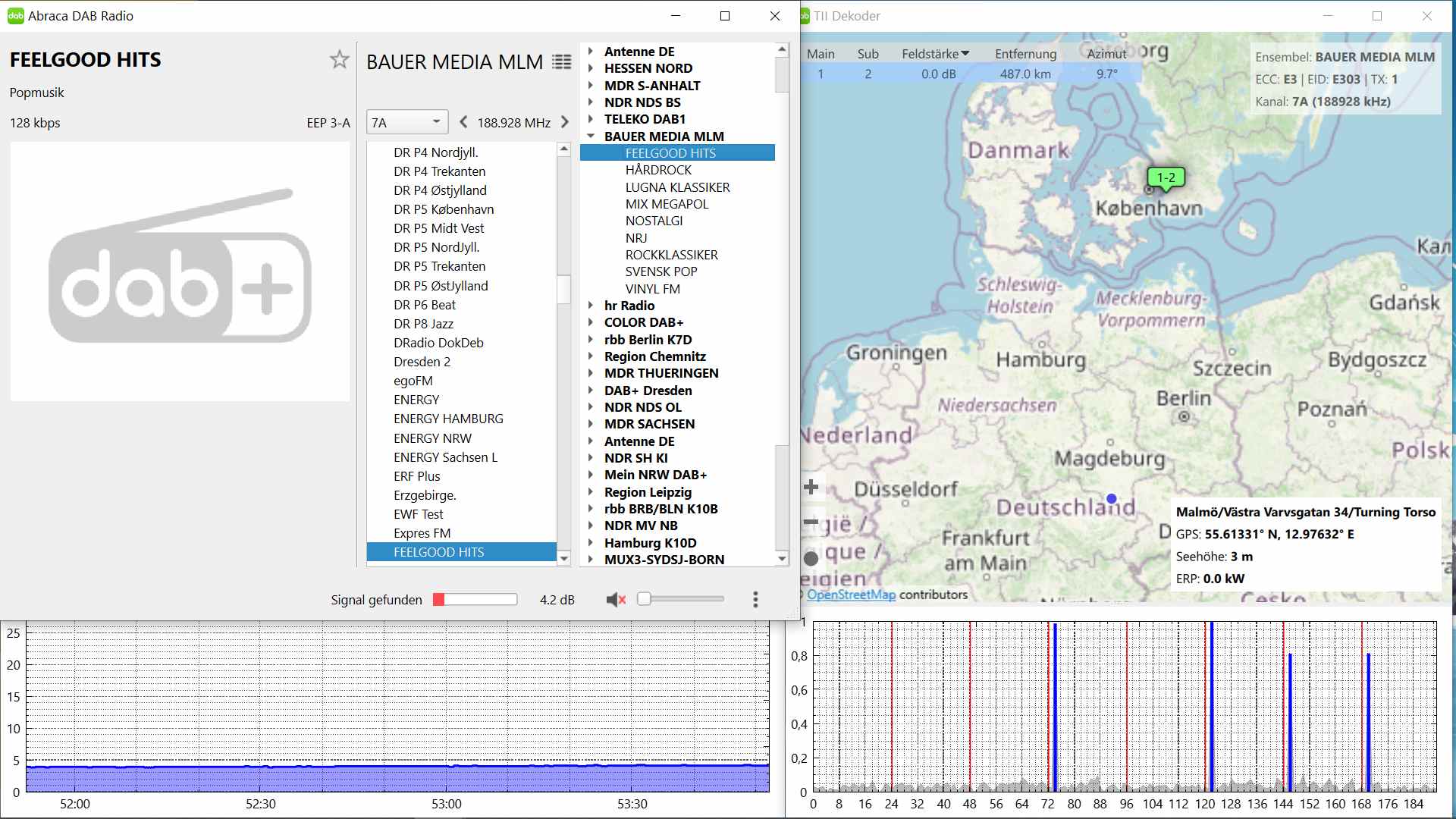Click the service list icon beside BAUER MEDIA MLM
The height and width of the screenshot is (819, 1456).
pyautogui.click(x=562, y=62)
